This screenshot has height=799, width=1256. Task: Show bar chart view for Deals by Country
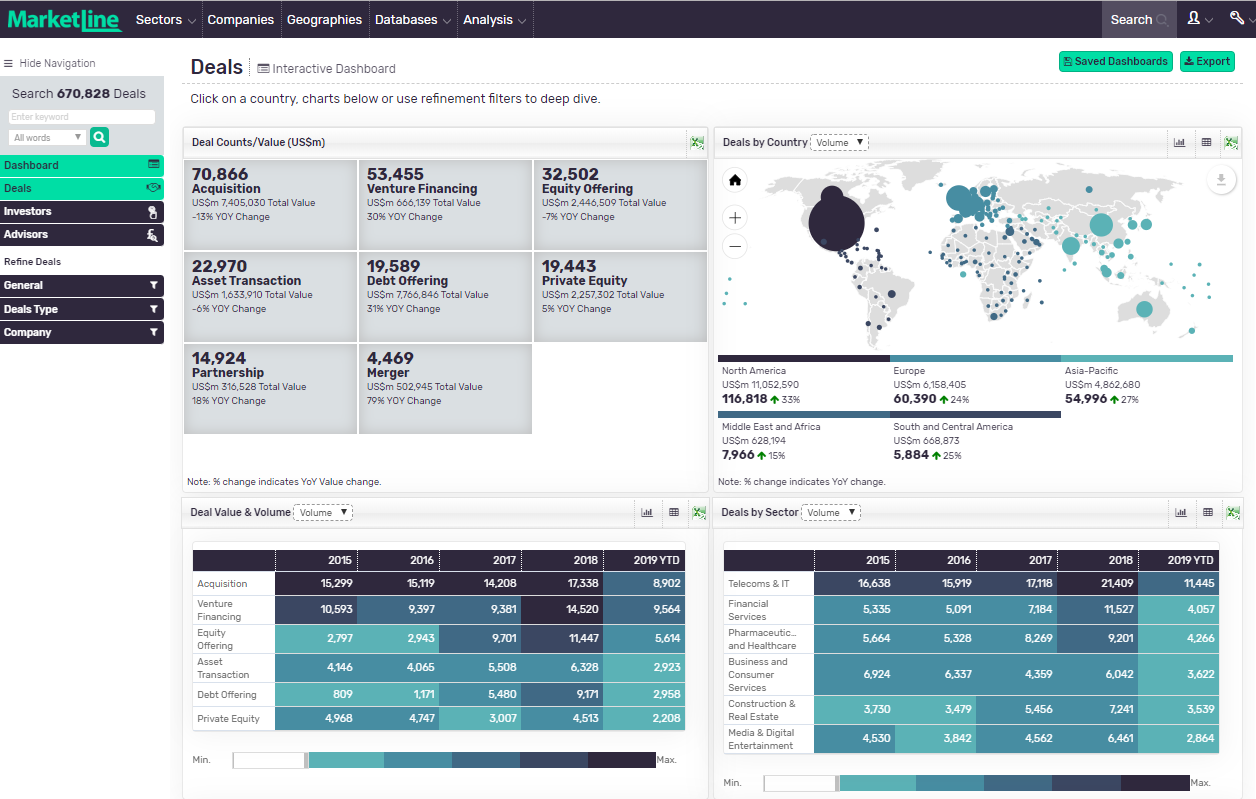(1180, 143)
